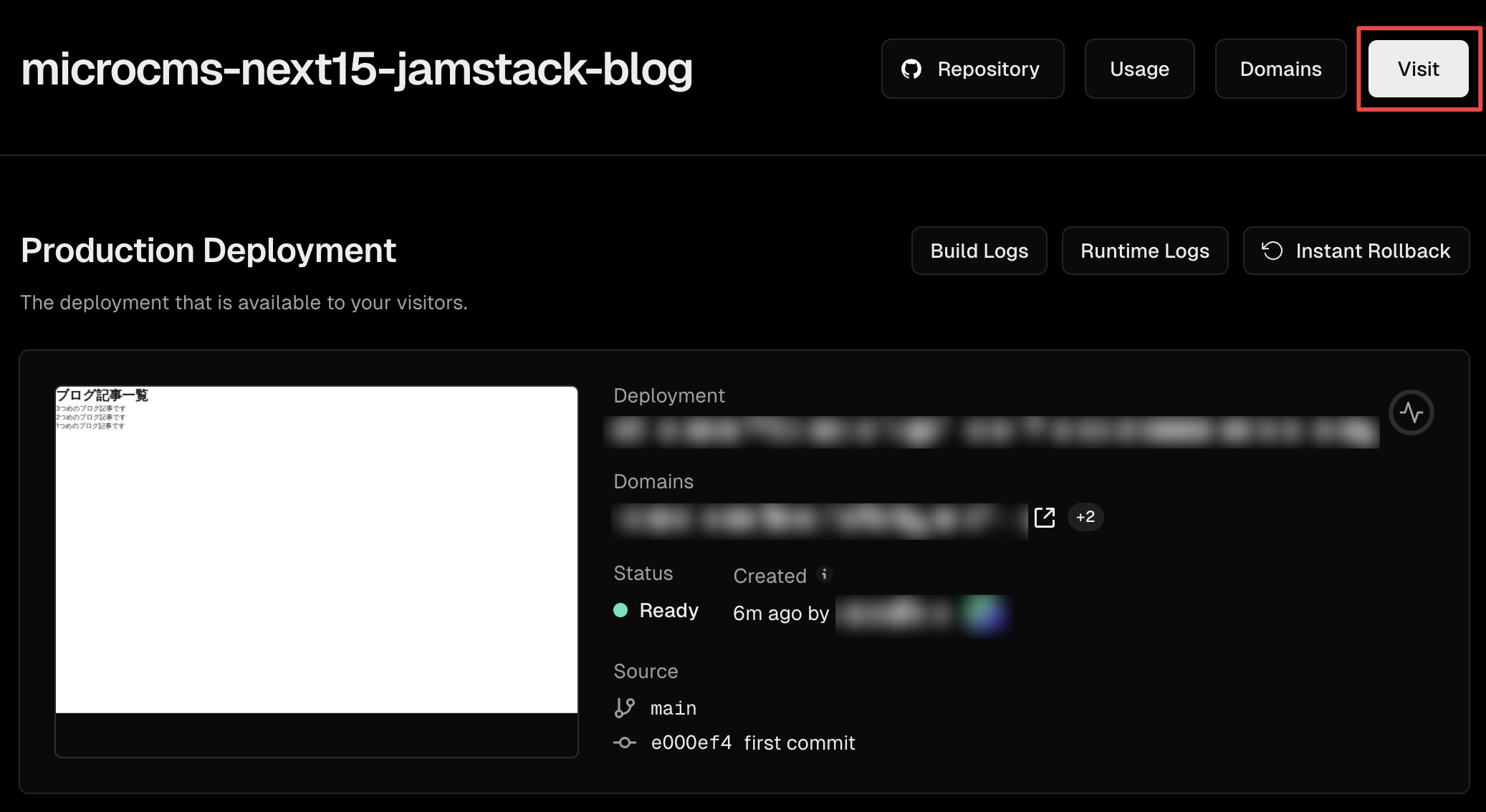The height and width of the screenshot is (812, 1486).
Task: Click the blurred production domain link
Action: click(820, 521)
